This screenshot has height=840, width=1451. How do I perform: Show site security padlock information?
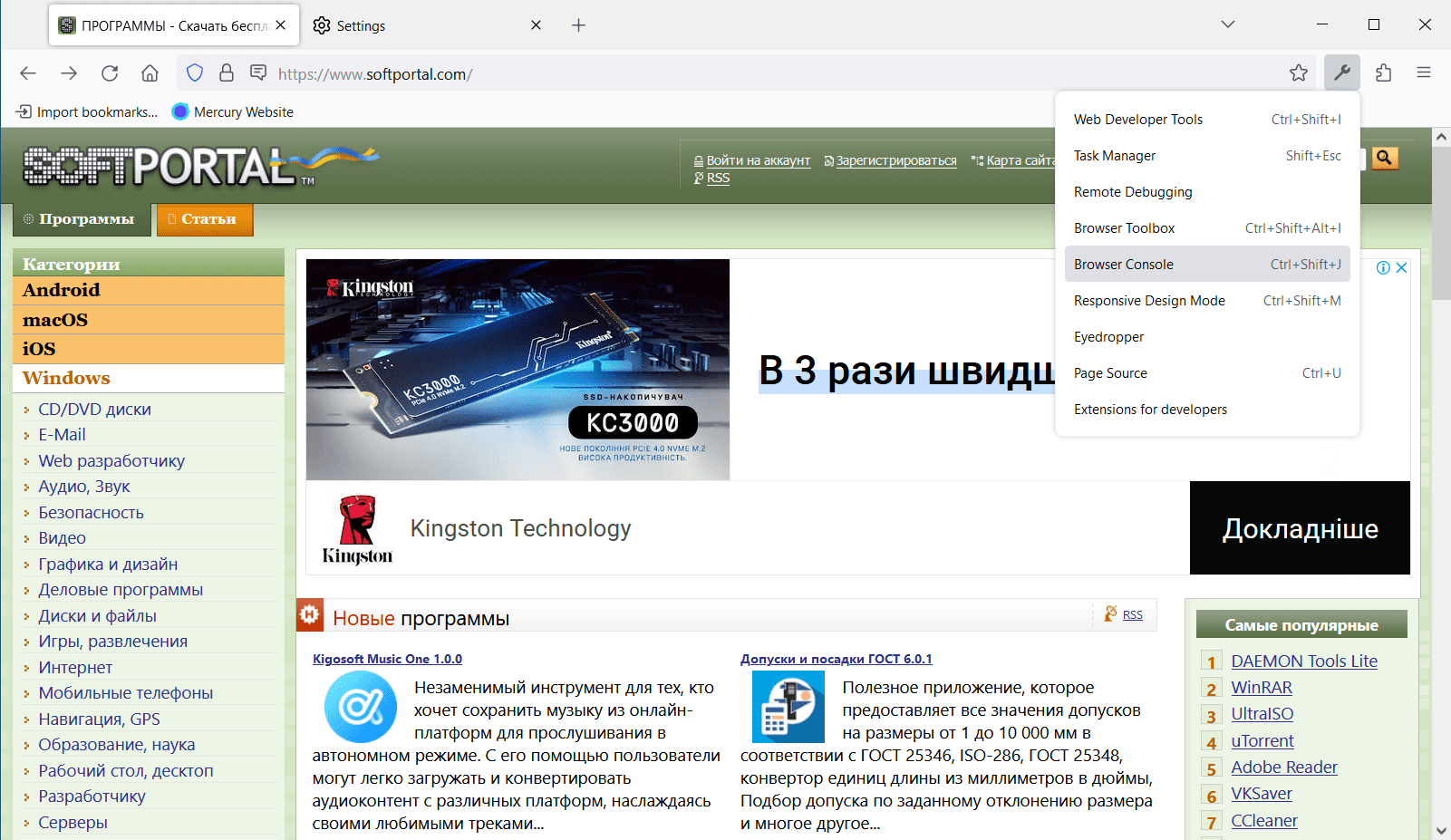coord(227,72)
